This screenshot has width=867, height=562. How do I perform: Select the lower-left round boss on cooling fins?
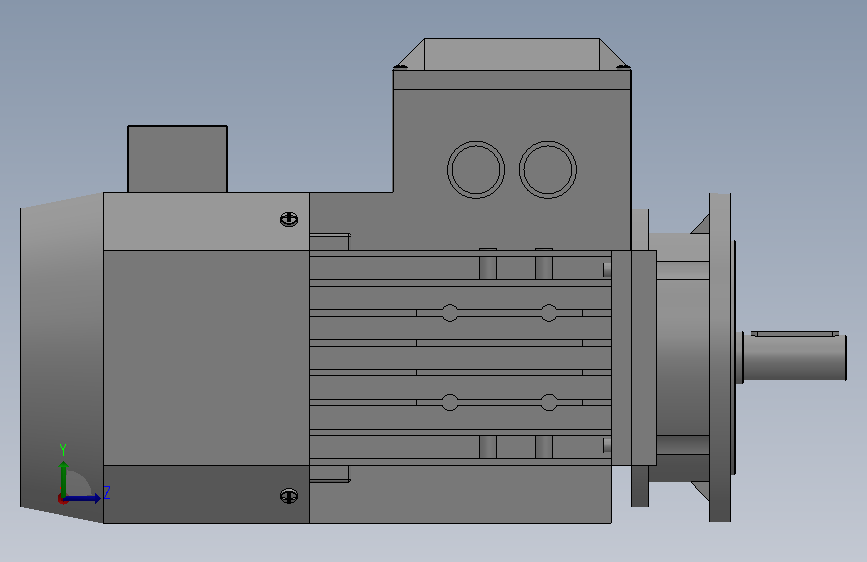coord(450,402)
